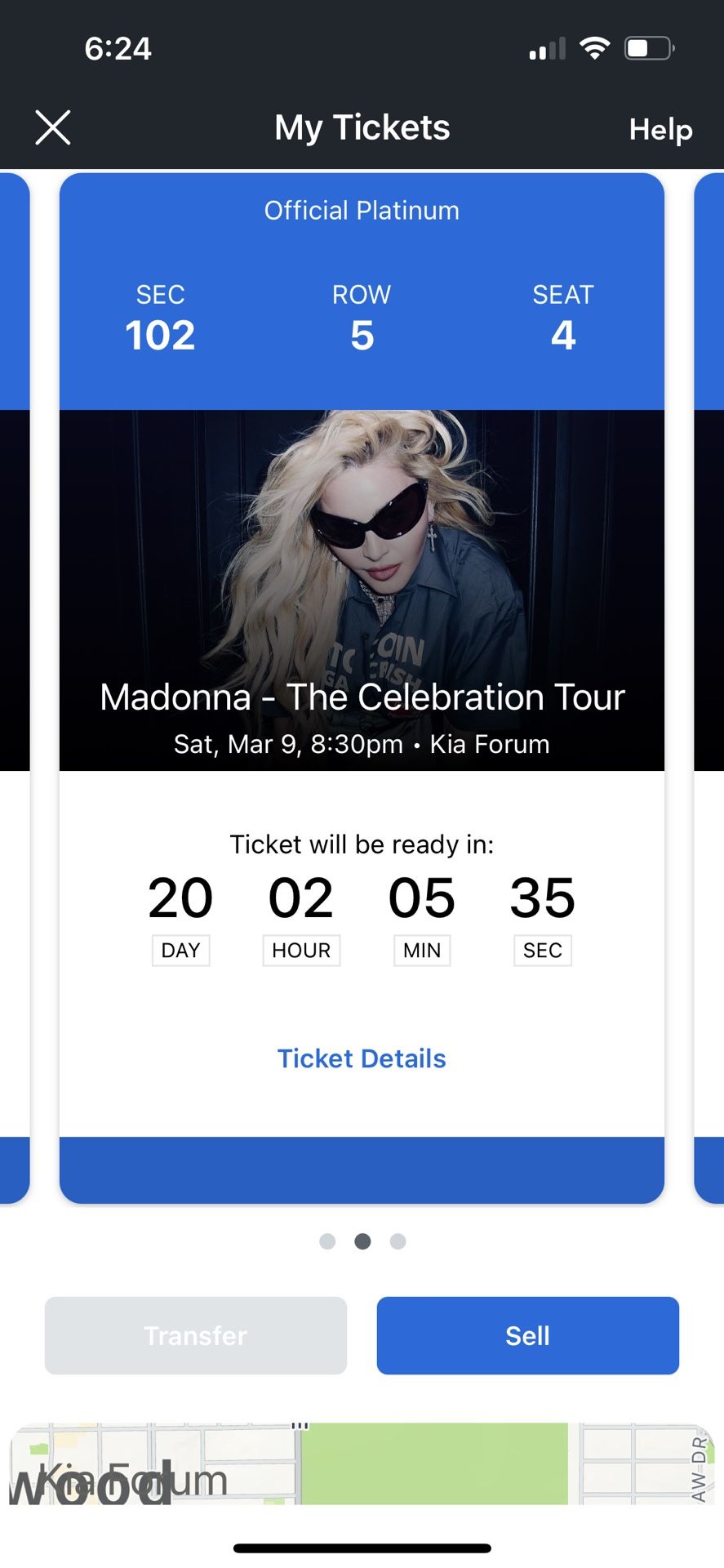
Task: Tap the Official Platinum banner
Action: tap(362, 210)
